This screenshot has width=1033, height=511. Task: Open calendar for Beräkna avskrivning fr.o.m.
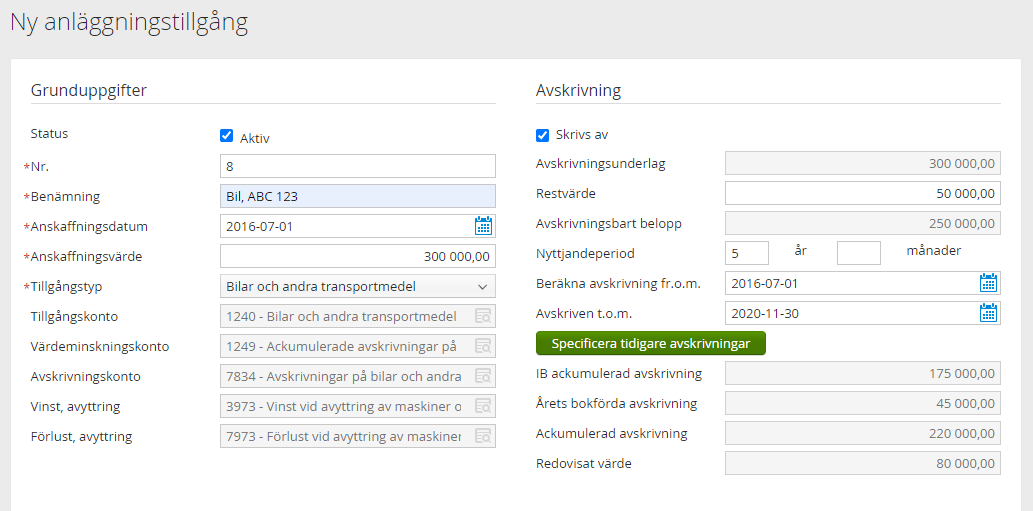click(988, 283)
